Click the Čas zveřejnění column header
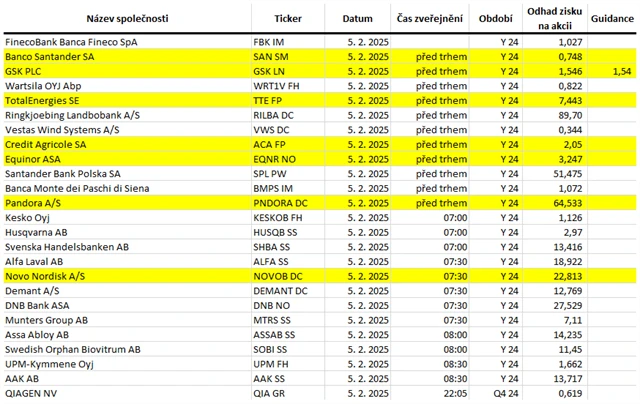The image size is (640, 404). pyautogui.click(x=428, y=18)
